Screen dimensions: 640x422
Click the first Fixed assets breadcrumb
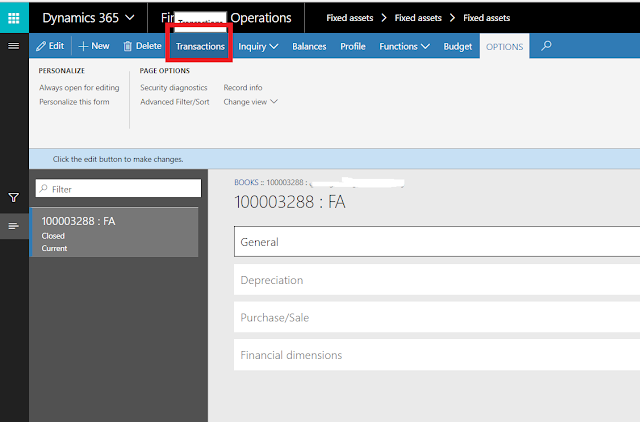(x=350, y=18)
